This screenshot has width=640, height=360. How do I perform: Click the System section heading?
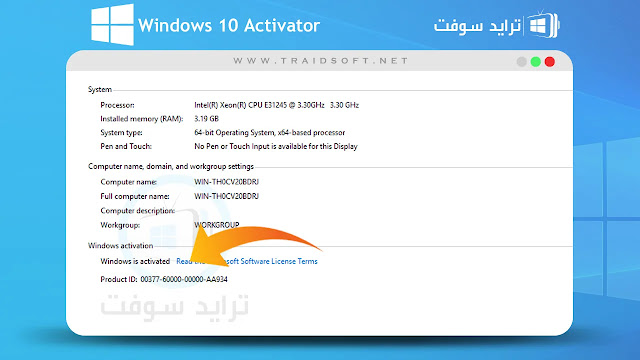click(100, 89)
